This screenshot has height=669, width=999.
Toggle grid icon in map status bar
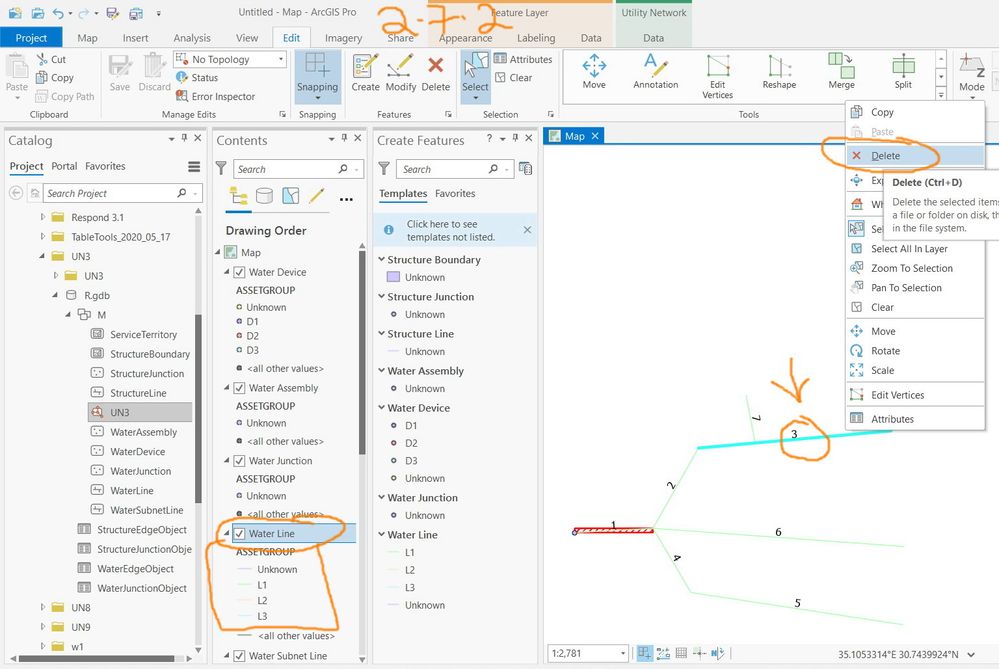[x=681, y=653]
